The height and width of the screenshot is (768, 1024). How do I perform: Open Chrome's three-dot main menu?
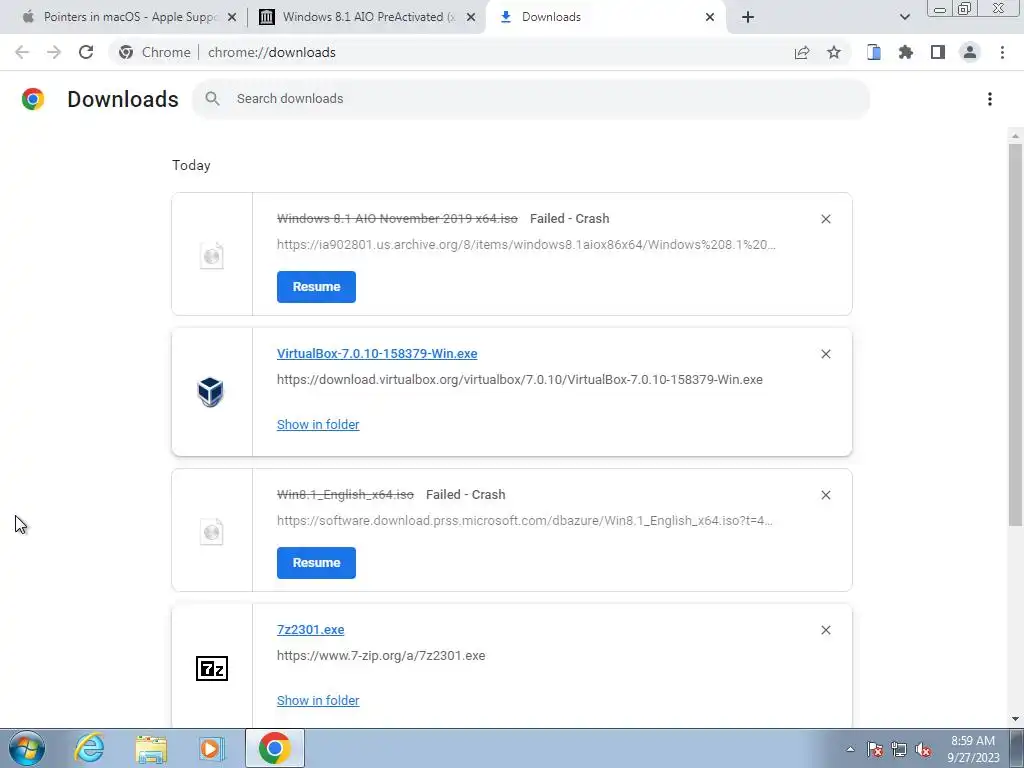[1002, 52]
